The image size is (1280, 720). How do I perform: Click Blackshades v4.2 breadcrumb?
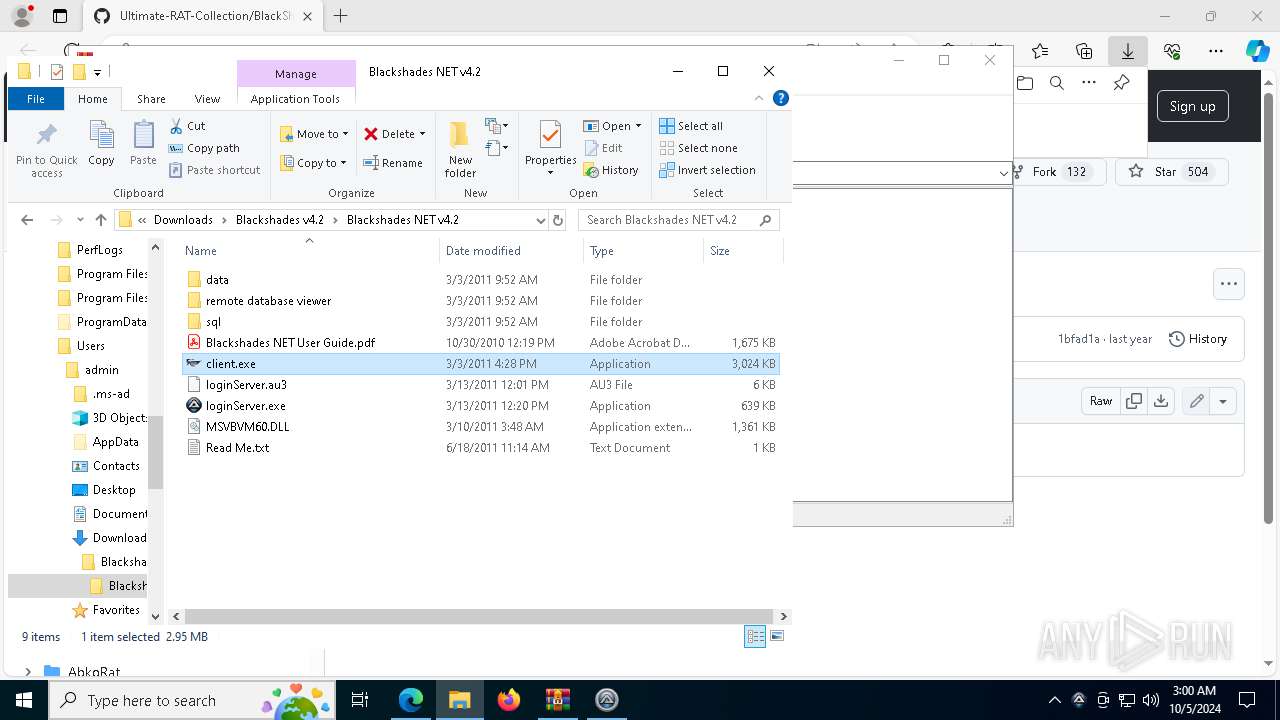[x=280, y=220]
